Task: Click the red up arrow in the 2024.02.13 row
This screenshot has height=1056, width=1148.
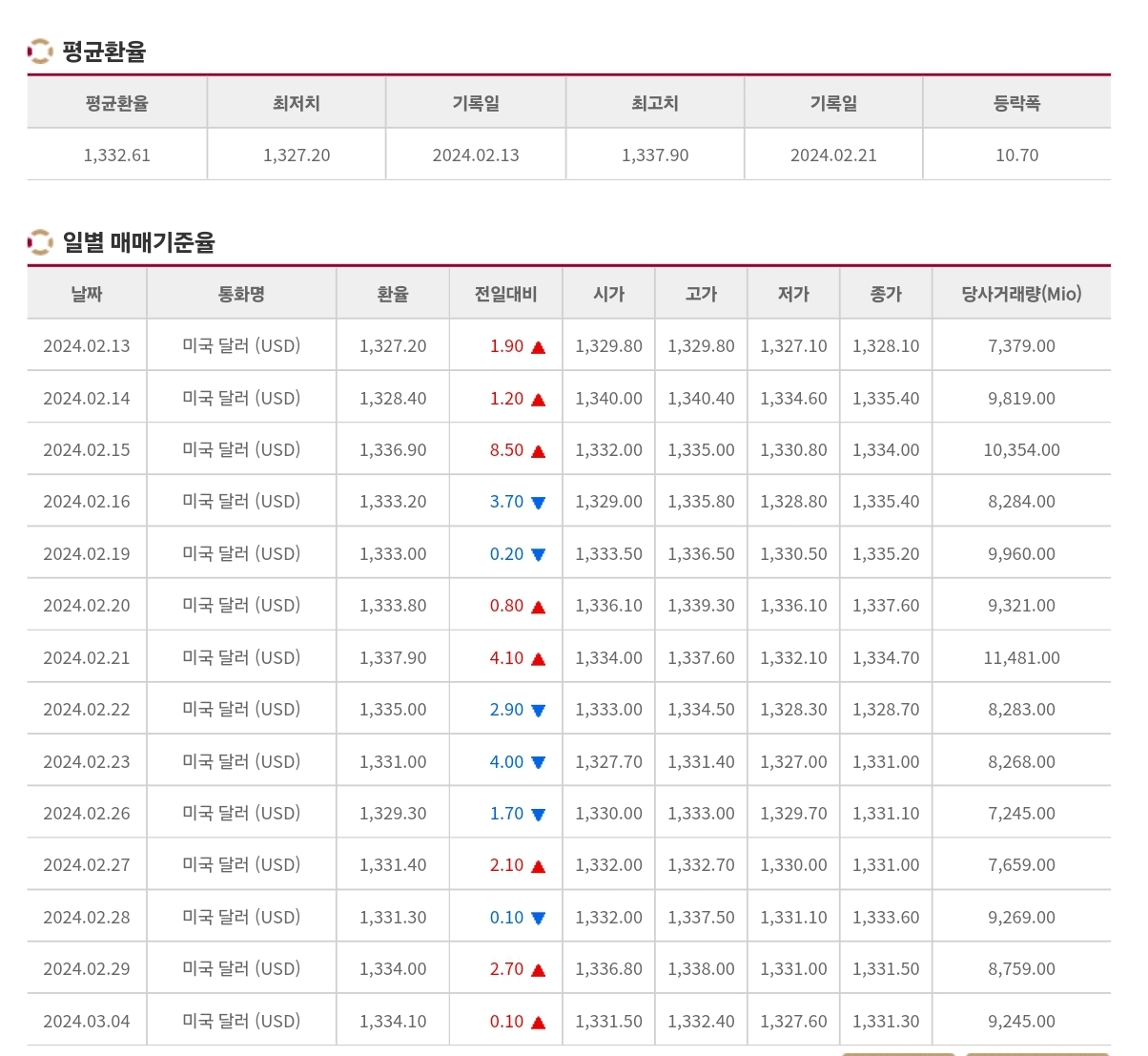Action: pos(538,347)
